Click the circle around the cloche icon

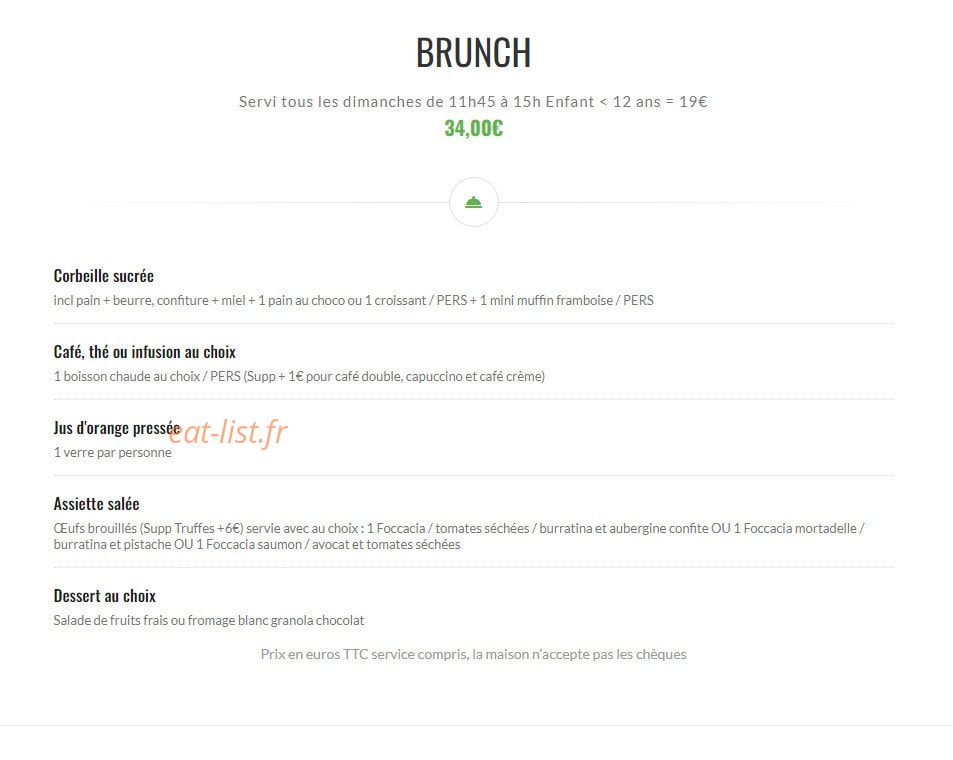pyautogui.click(x=473, y=202)
